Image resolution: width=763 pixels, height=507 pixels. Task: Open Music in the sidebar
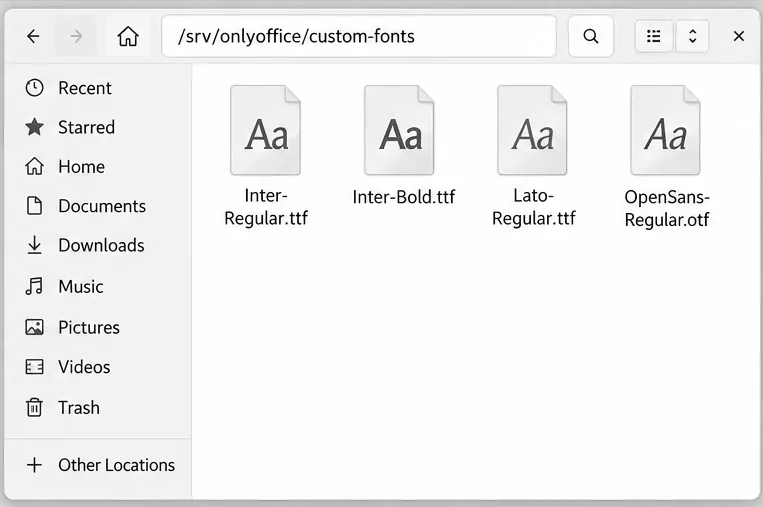[x=98, y=287]
